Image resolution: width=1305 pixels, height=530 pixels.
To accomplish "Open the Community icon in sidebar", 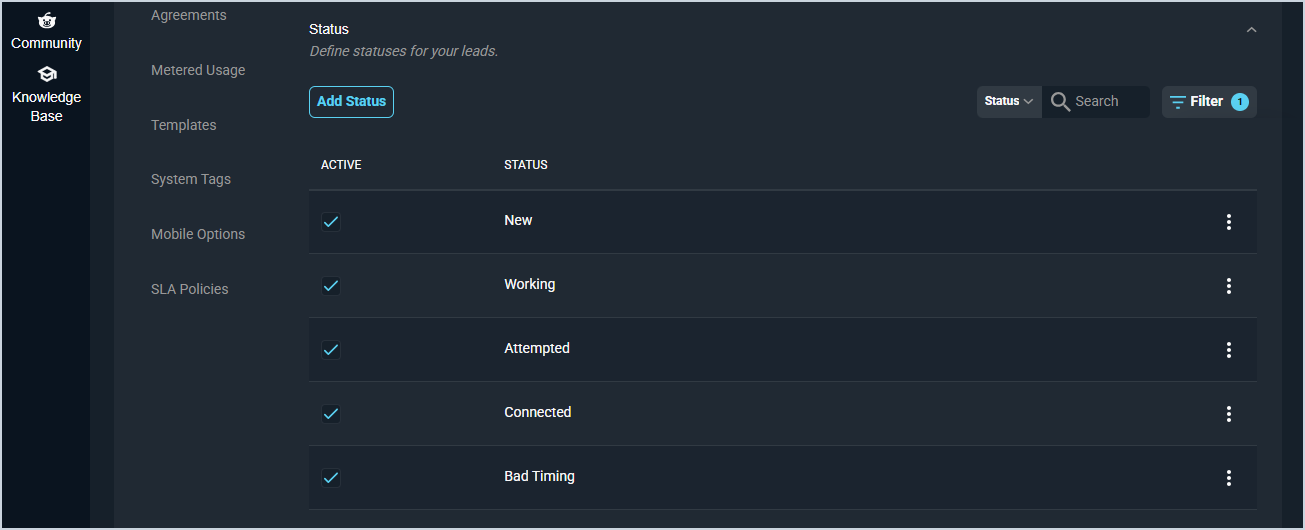I will (x=46, y=20).
